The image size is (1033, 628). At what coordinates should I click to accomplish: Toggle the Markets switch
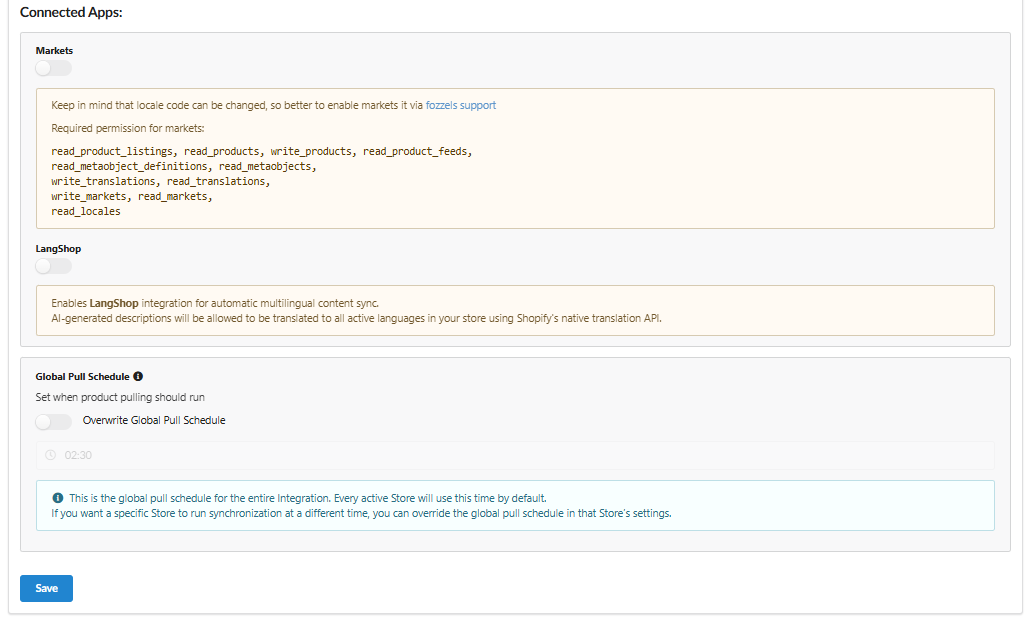53,68
